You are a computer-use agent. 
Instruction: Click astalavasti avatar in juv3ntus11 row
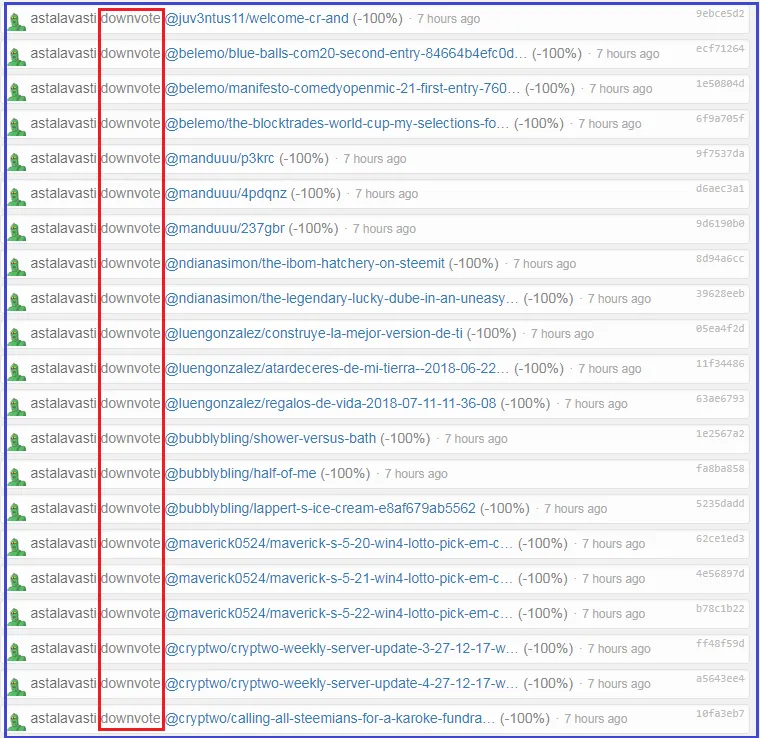click(17, 21)
